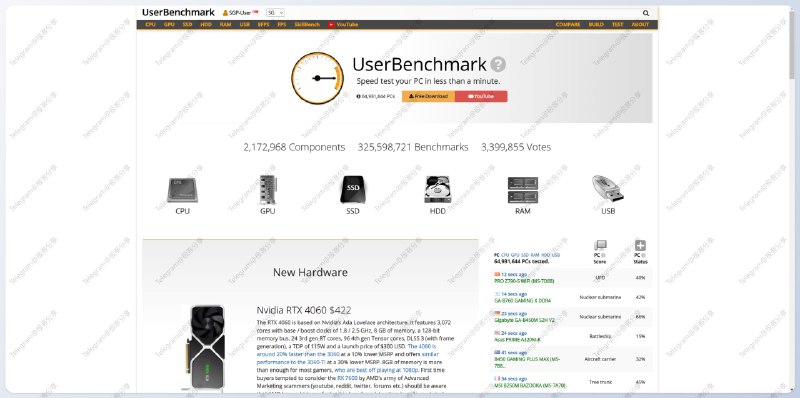Click the 64,931,644 PCs counter button
The height and width of the screenshot is (398, 800).
(x=376, y=96)
